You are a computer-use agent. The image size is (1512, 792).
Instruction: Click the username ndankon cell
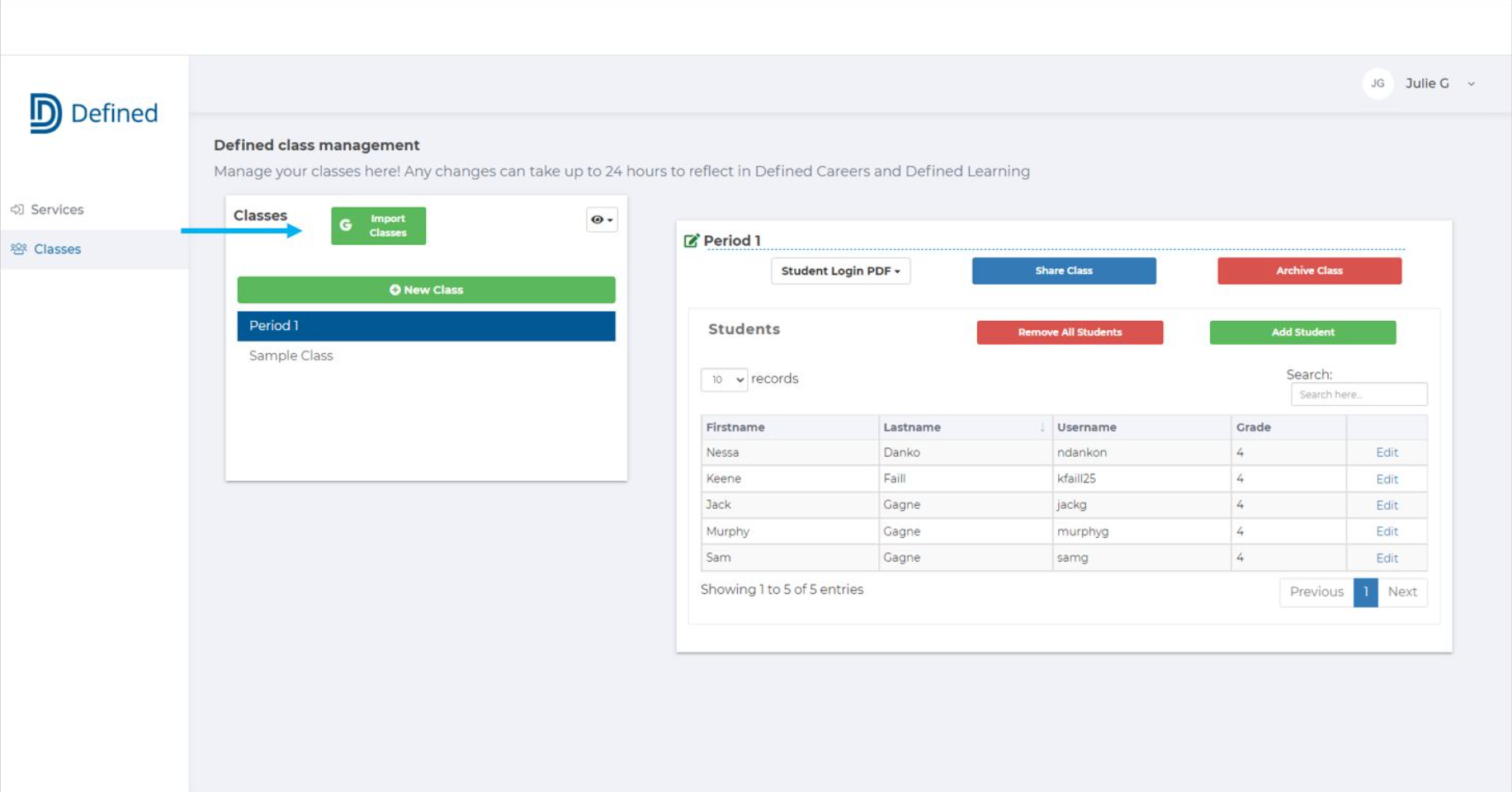pyautogui.click(x=1141, y=453)
